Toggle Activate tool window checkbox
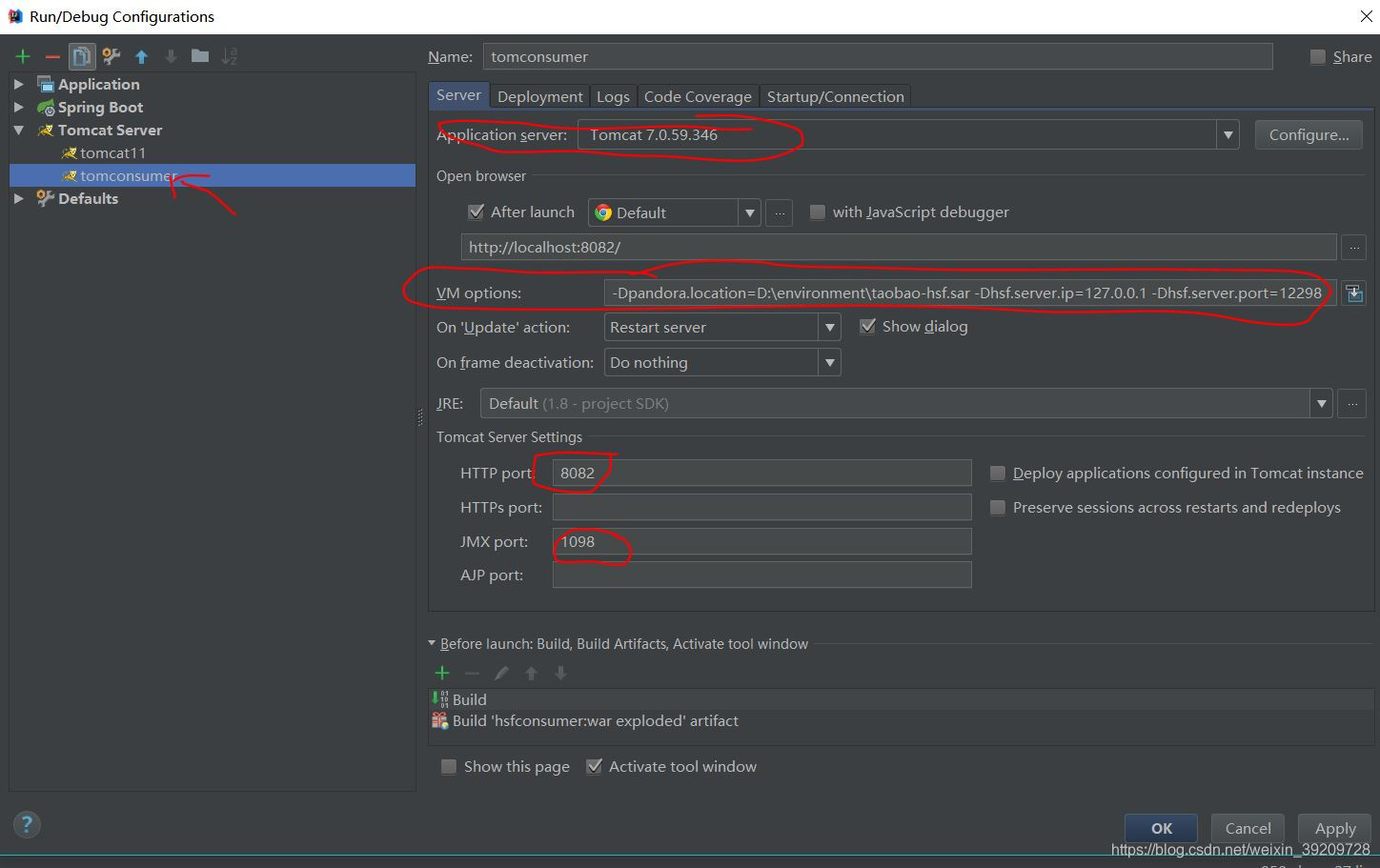Image resolution: width=1380 pixels, height=868 pixels. (x=594, y=766)
